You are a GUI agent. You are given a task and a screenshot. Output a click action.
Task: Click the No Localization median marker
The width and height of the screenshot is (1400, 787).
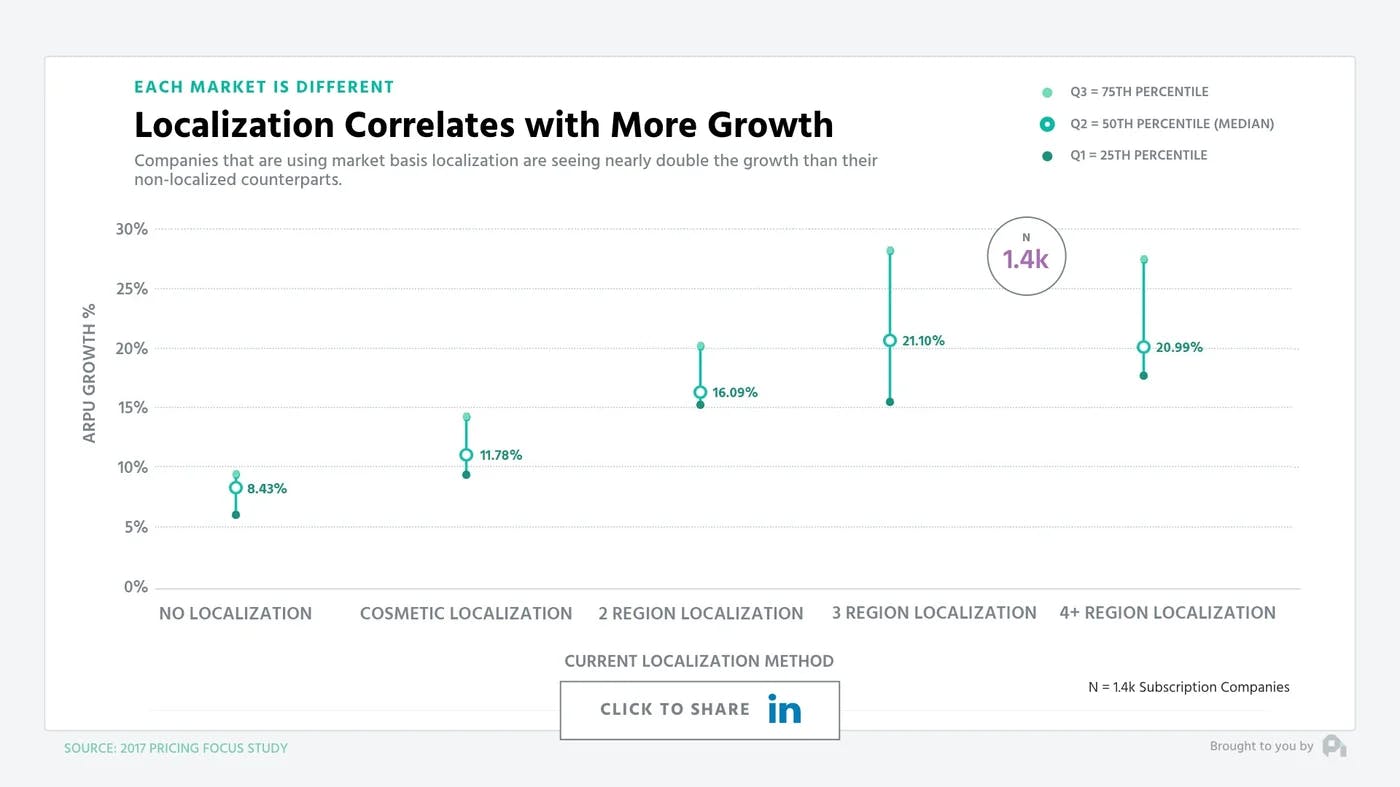236,488
